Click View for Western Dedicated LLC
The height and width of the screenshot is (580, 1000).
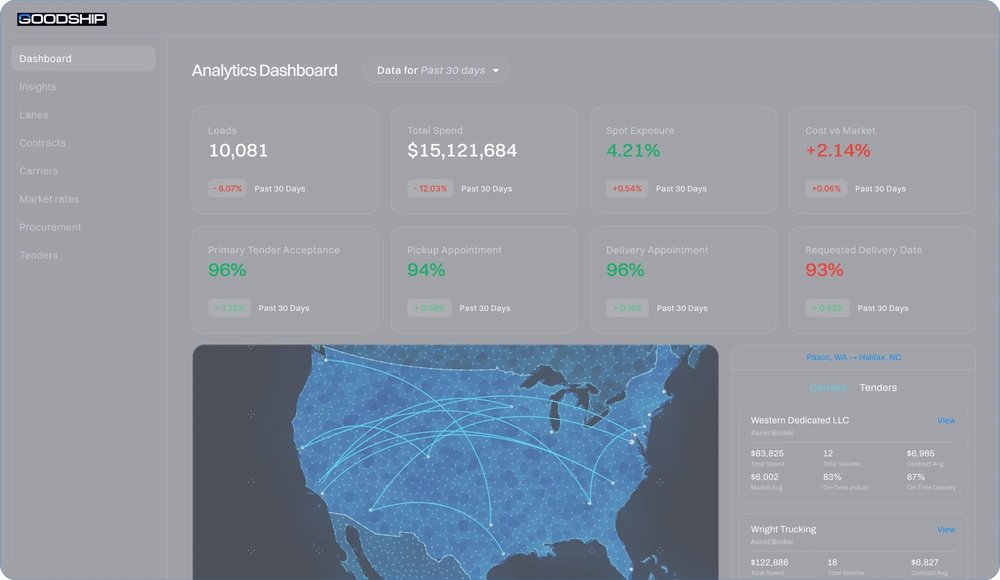946,421
